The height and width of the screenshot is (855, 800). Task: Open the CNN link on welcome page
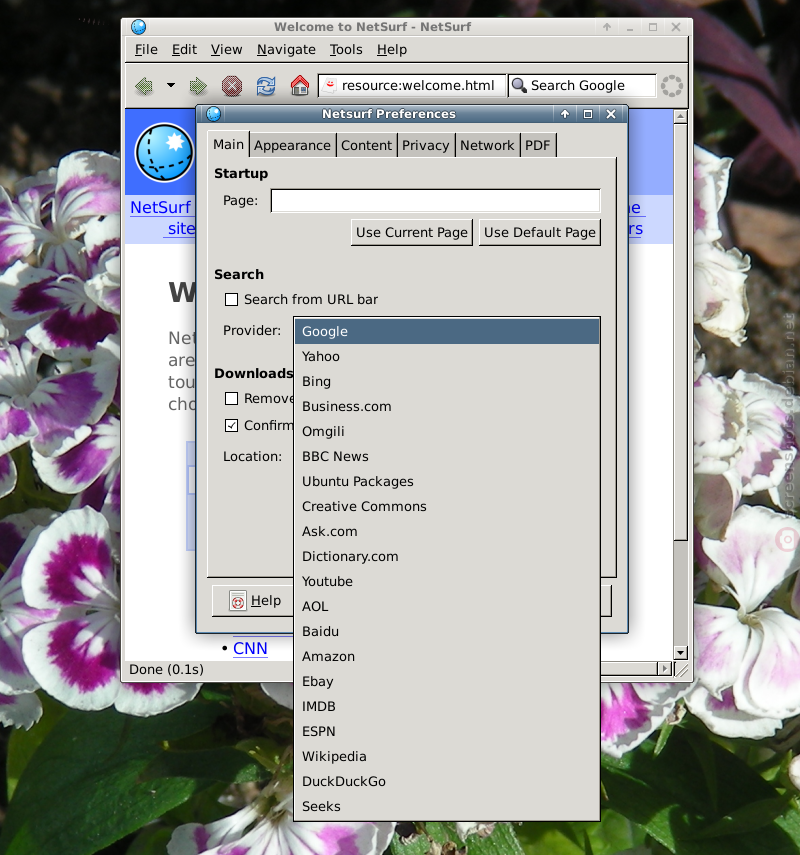click(x=250, y=648)
